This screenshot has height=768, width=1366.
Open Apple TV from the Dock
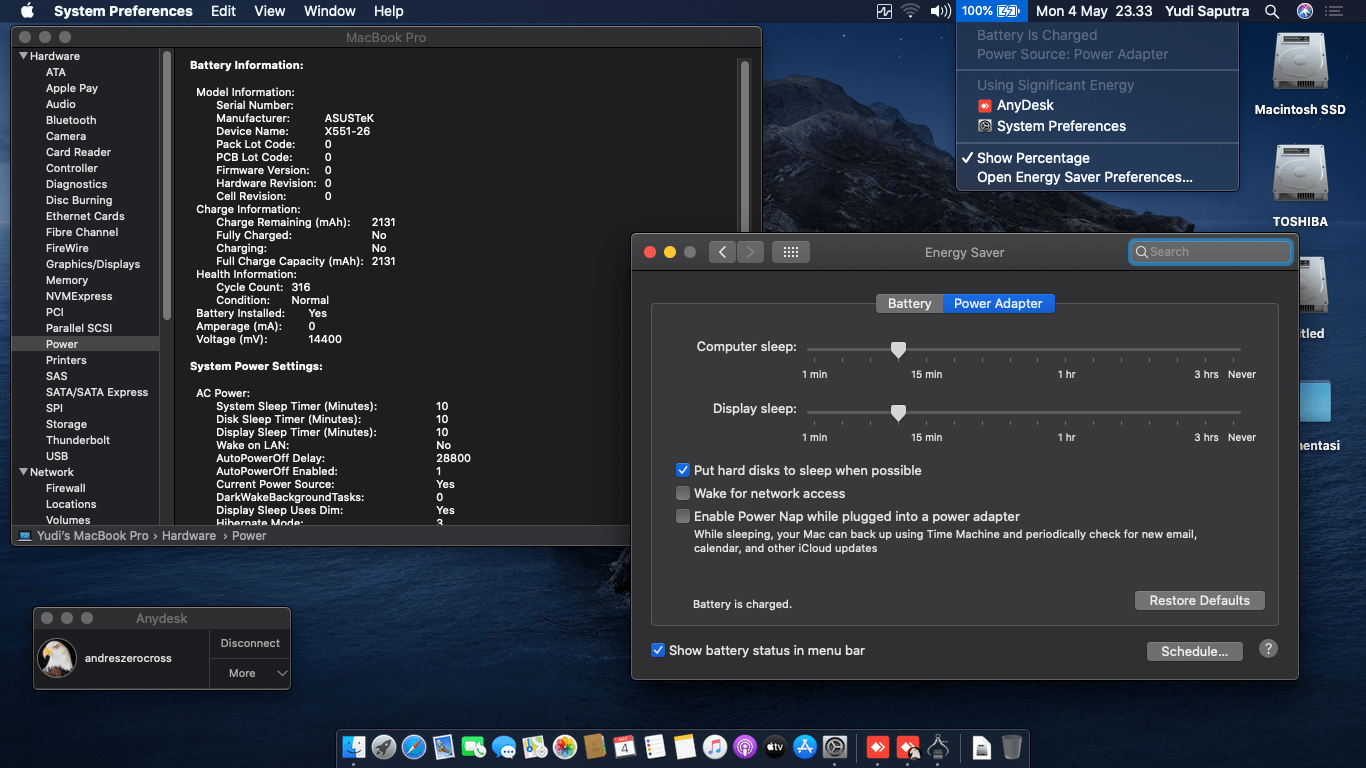(x=775, y=747)
